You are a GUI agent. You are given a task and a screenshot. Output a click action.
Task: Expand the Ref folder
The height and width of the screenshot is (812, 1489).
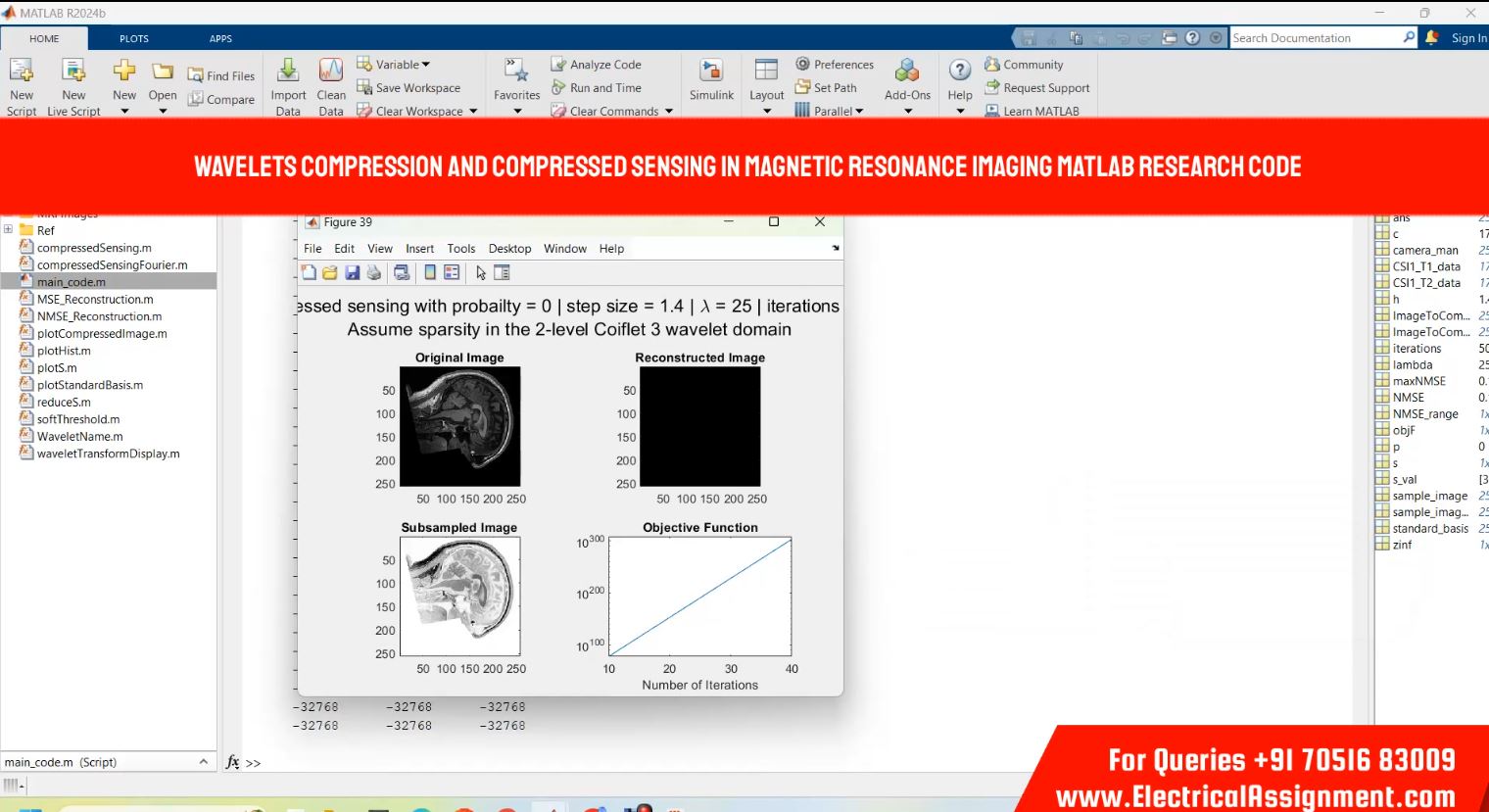tap(8, 229)
